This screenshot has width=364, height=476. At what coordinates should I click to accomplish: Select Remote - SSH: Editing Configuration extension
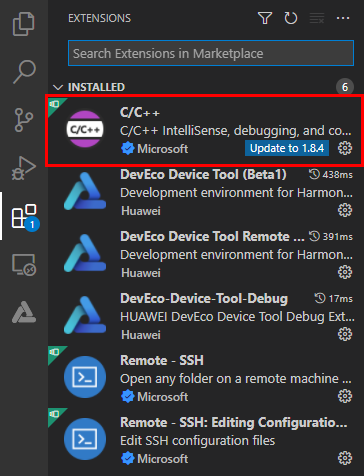[x=206, y=440]
